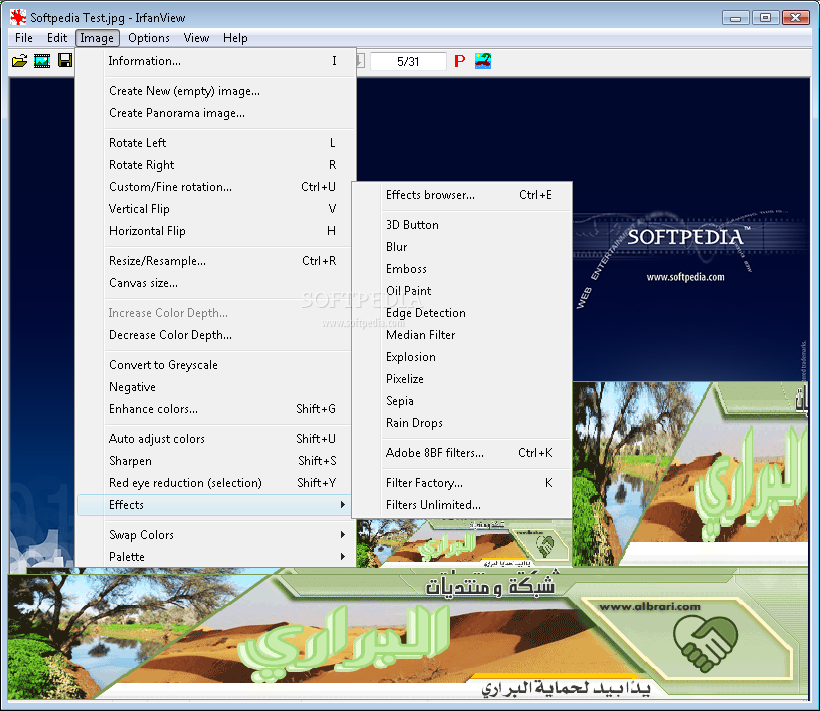
Task: Apply Horizontal Flip
Action: point(216,231)
